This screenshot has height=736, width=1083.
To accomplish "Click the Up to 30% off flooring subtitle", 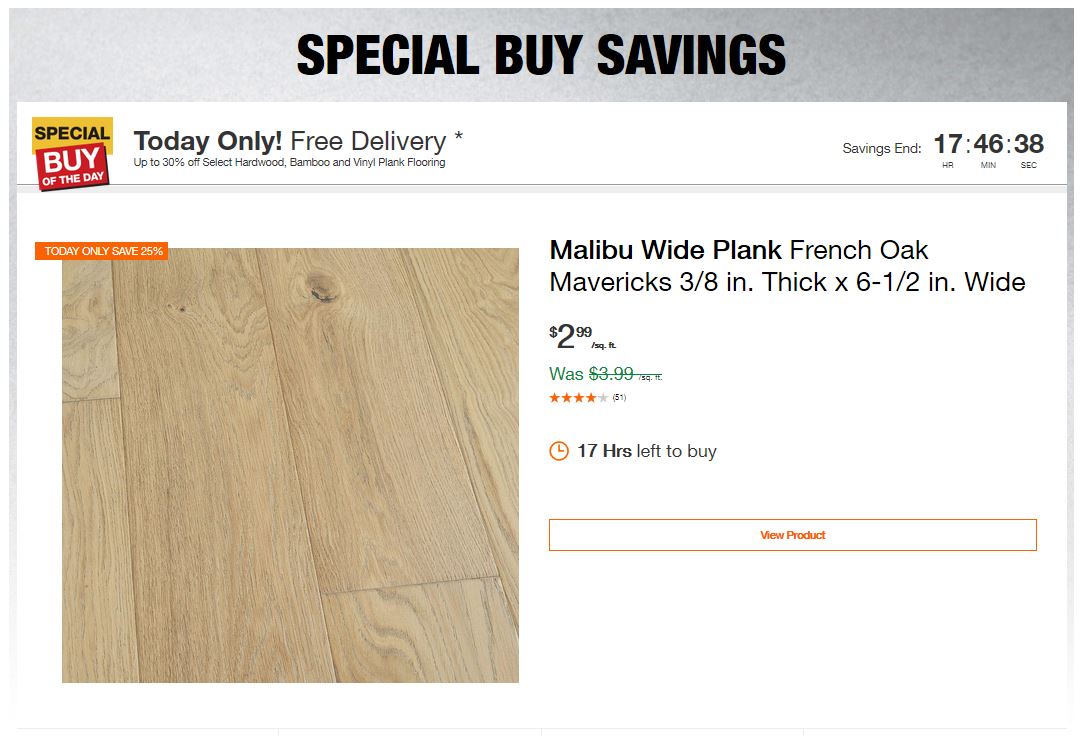I will point(289,162).
